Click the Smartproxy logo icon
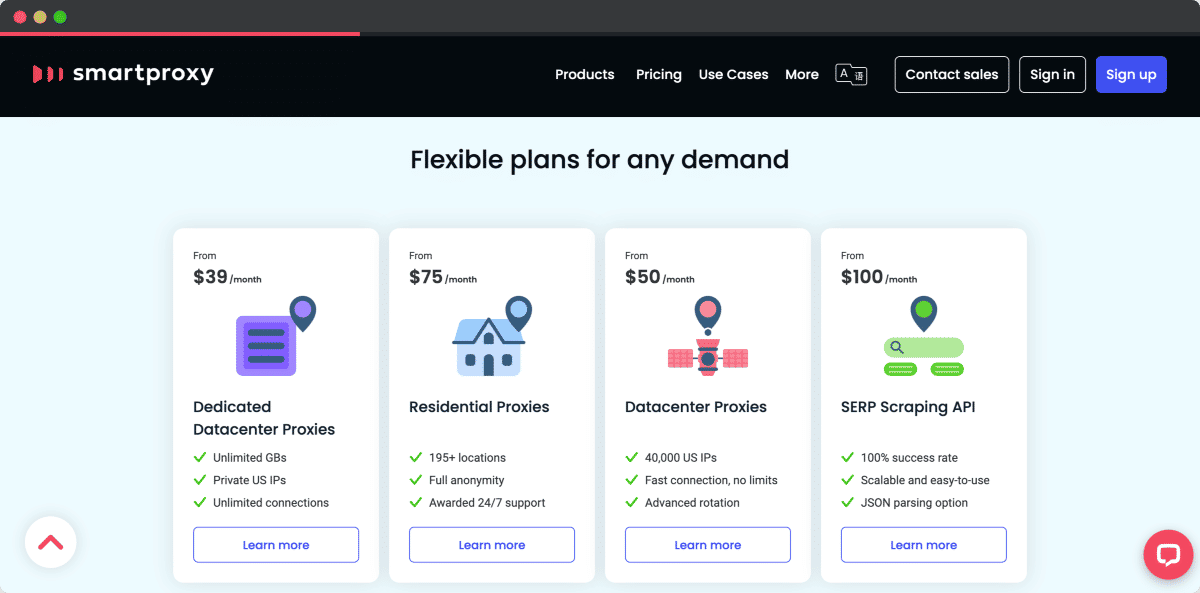Viewport: 1200px width, 593px height. click(47, 73)
